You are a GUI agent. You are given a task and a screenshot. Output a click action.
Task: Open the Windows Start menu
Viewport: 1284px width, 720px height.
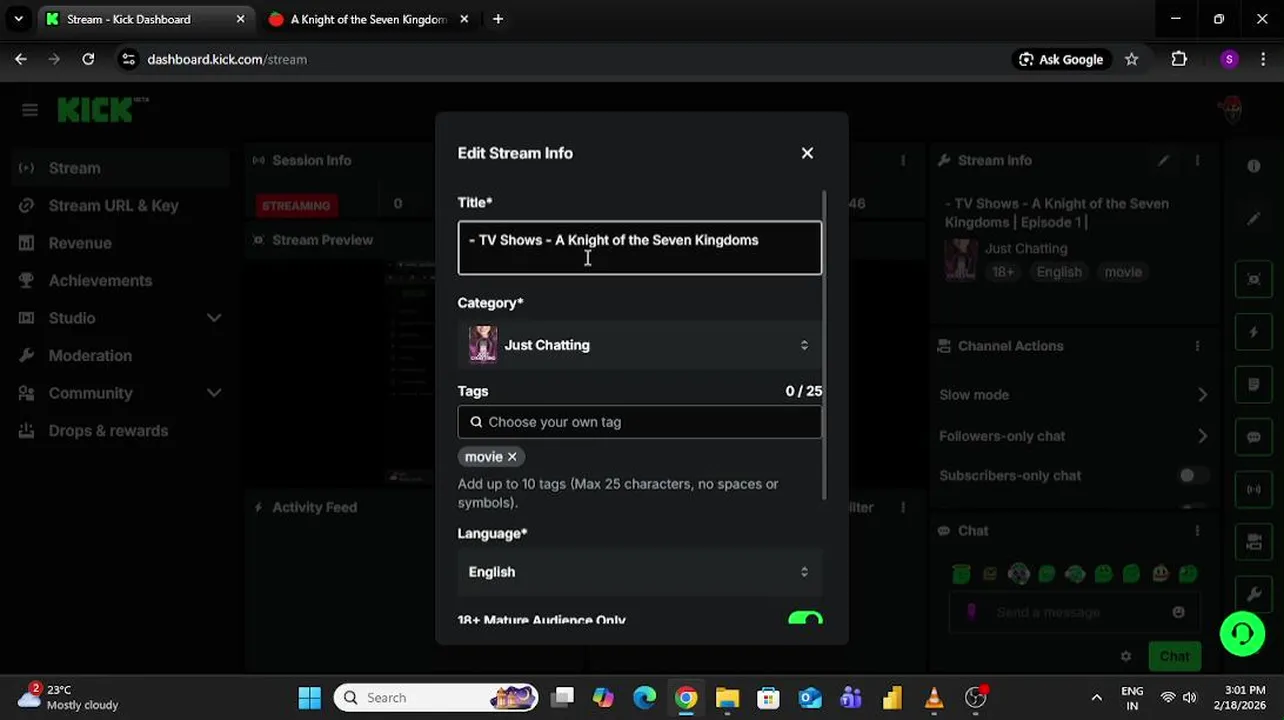coord(310,698)
